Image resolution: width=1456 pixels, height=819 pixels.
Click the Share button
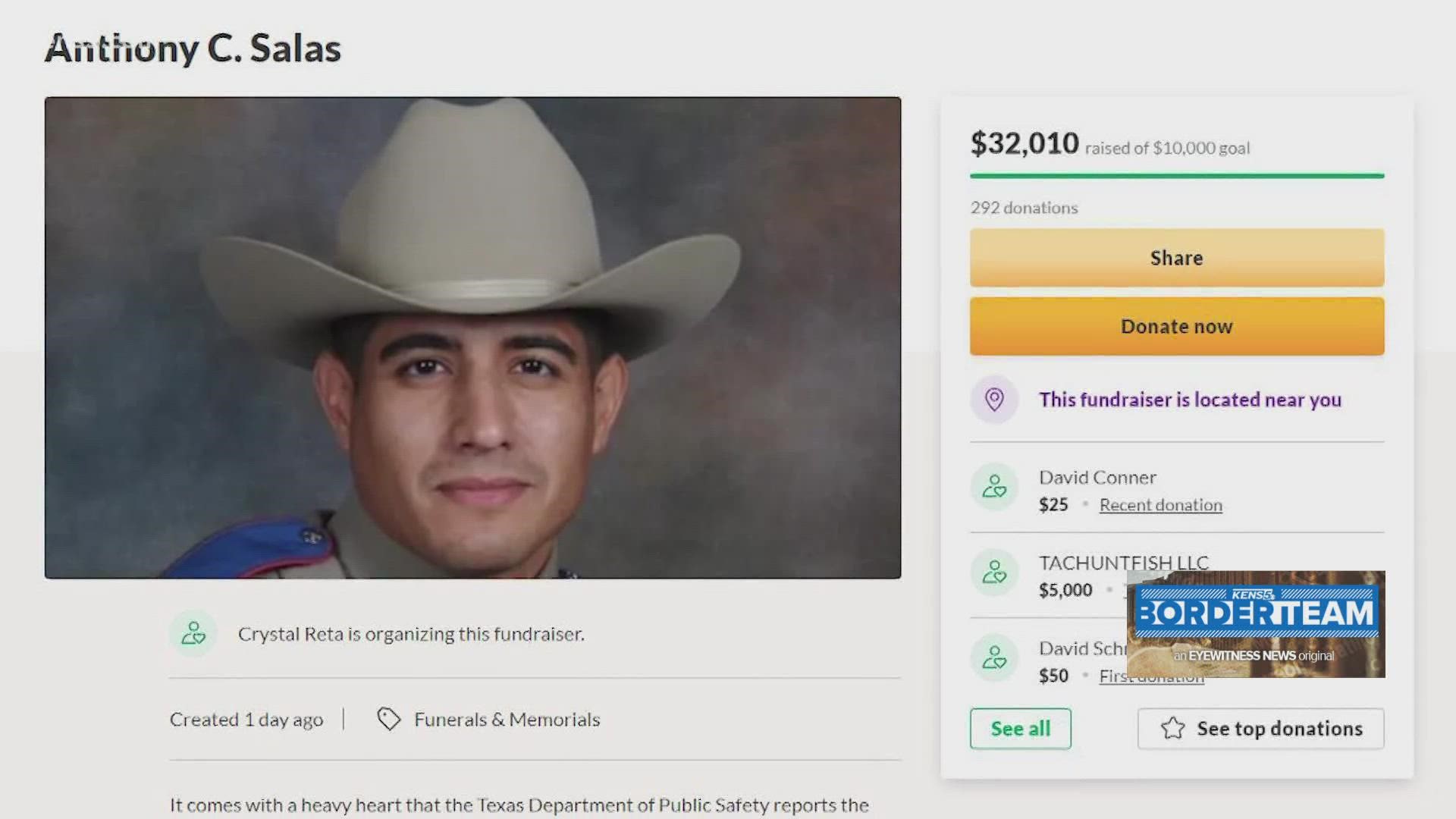(1176, 258)
